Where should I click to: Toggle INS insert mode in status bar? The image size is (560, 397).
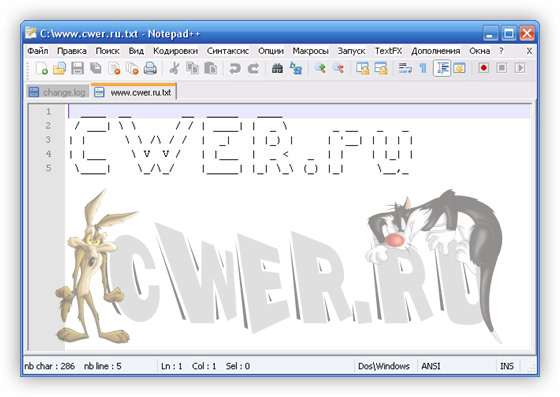click(507, 366)
